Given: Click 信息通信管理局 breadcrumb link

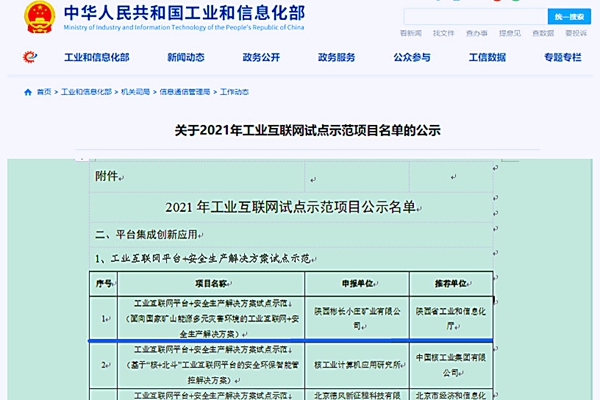Looking at the screenshot, I should click(x=185, y=92).
